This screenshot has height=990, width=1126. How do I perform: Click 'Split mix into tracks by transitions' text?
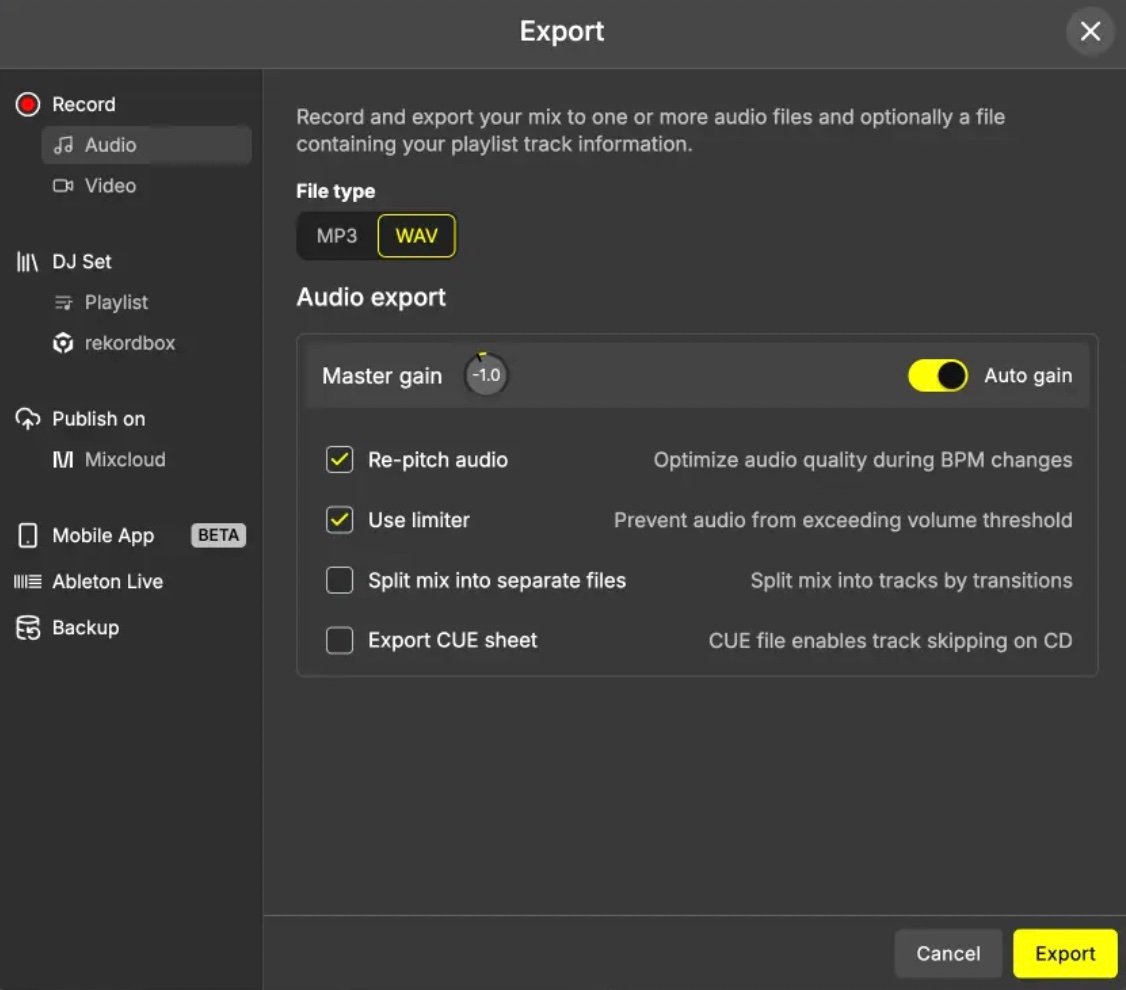[911, 581]
